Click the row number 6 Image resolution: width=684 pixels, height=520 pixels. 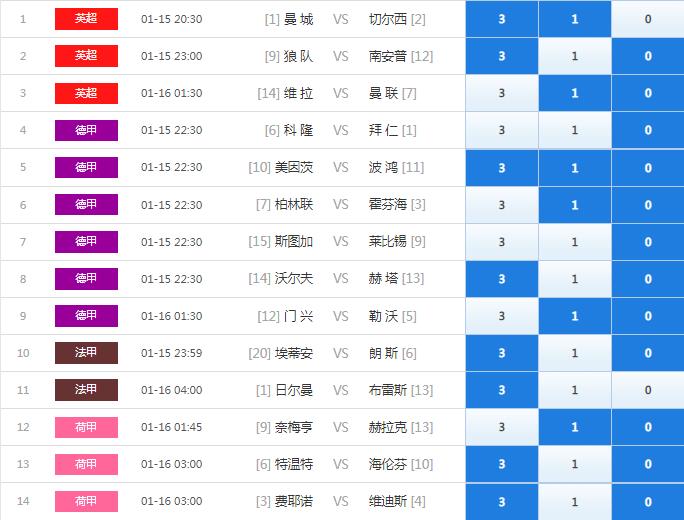point(23,205)
